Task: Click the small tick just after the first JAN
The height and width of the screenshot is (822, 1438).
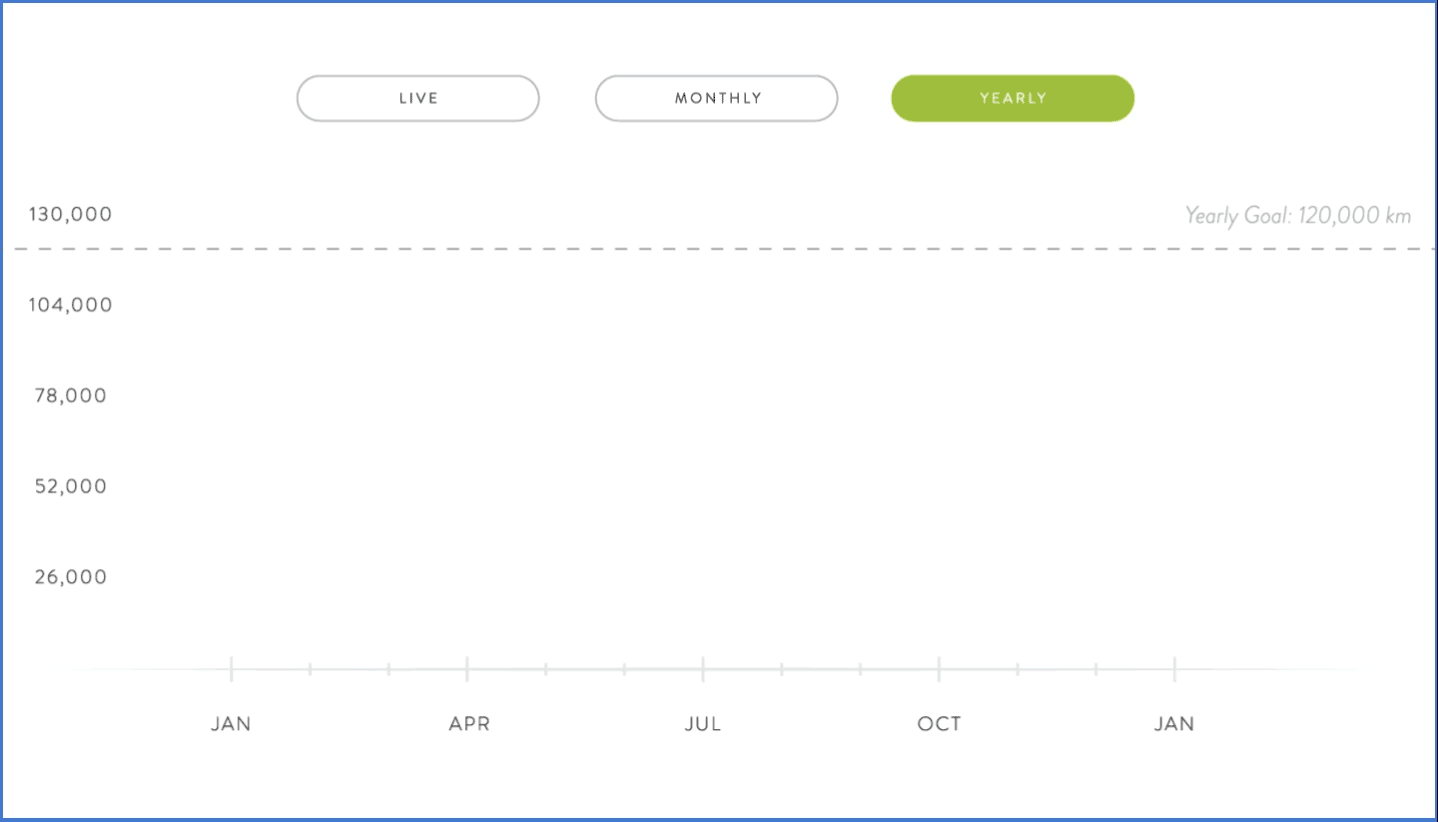Action: pyautogui.click(x=310, y=669)
